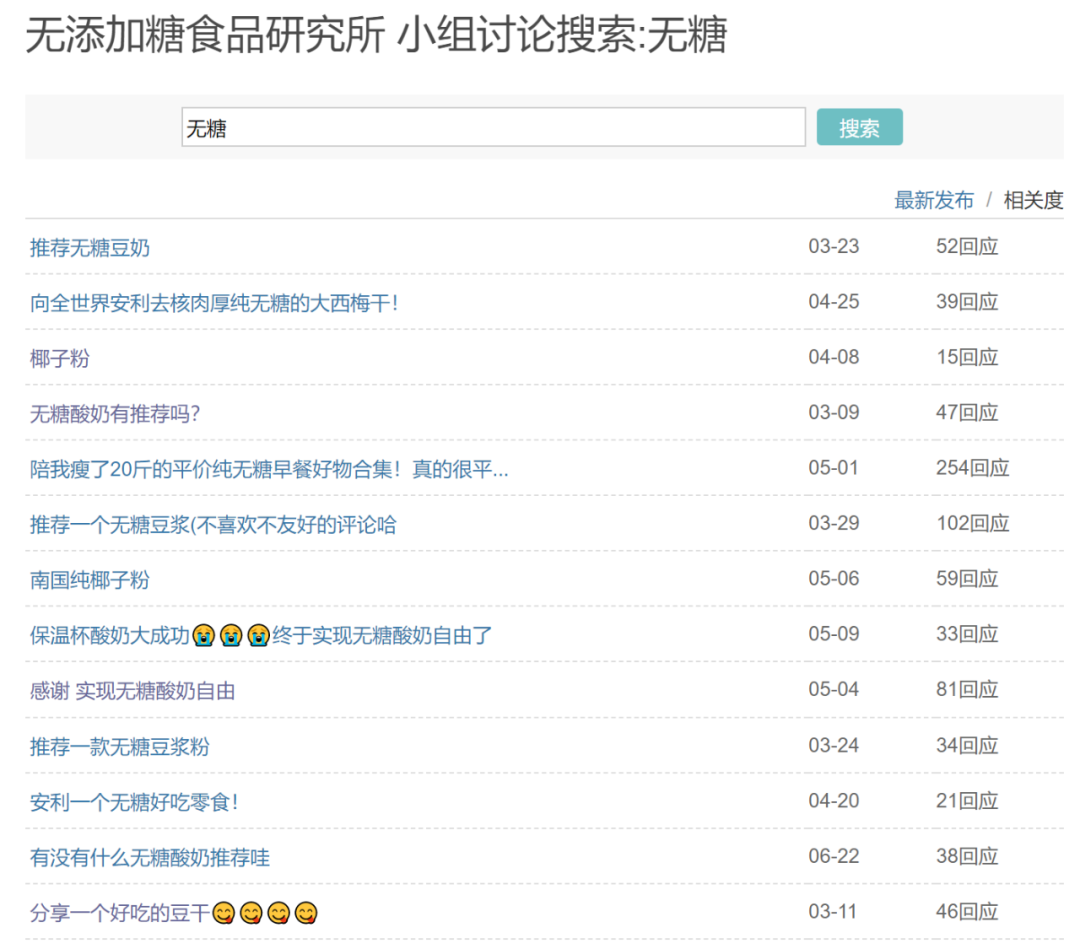Open the 大西梅干 recommendation post

[214, 302]
